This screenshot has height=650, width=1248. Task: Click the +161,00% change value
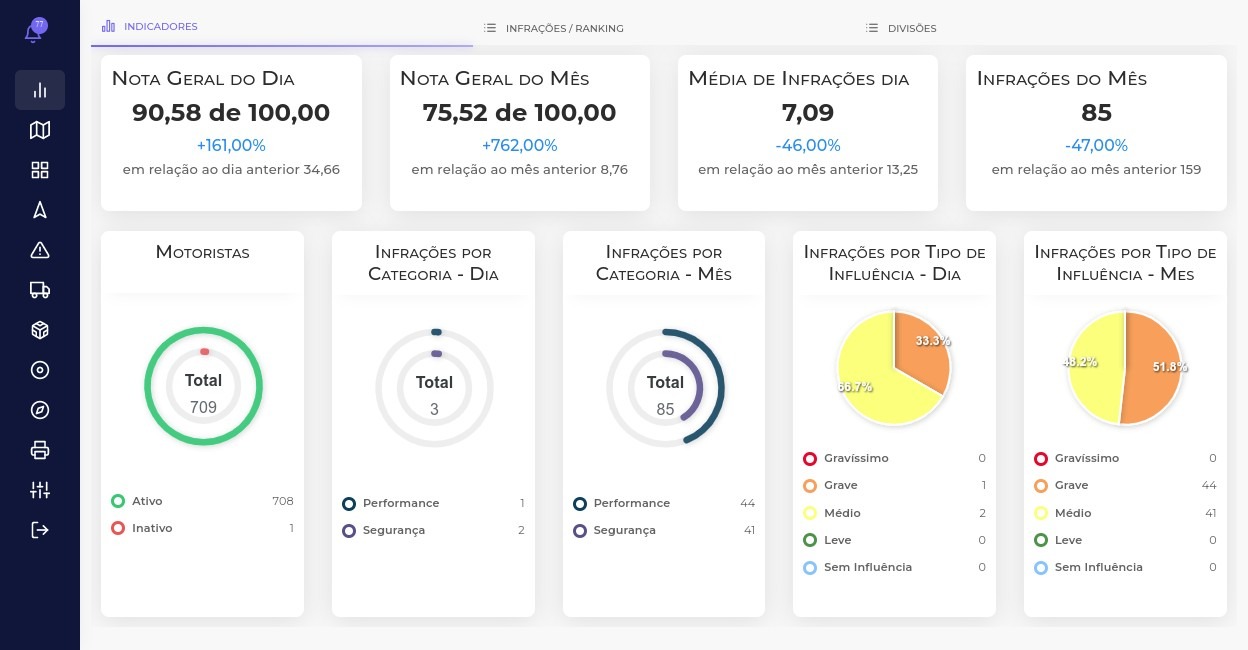coord(231,145)
